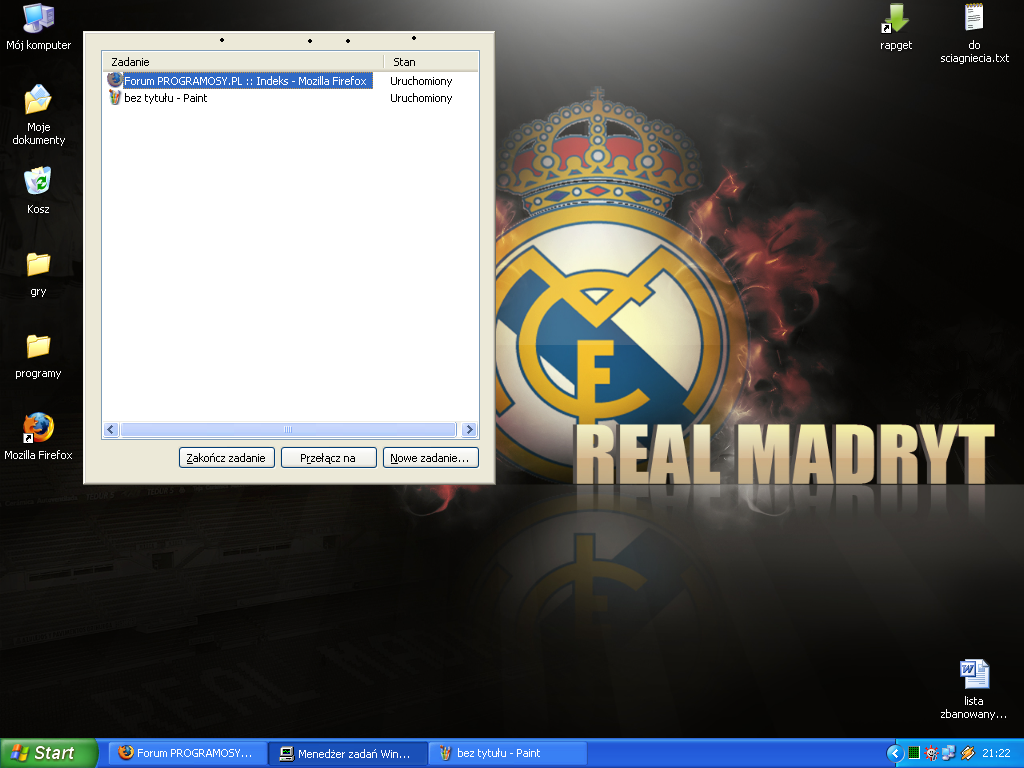This screenshot has width=1024, height=768.
Task: Click the red smiling sun tray icon
Action: (932, 753)
